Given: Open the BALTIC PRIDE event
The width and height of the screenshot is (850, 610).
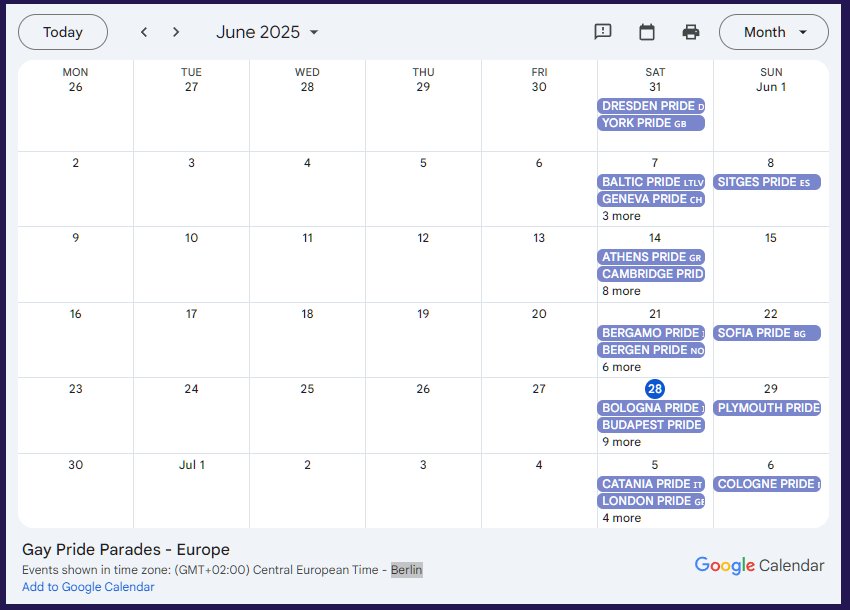Looking at the screenshot, I should (x=651, y=182).
